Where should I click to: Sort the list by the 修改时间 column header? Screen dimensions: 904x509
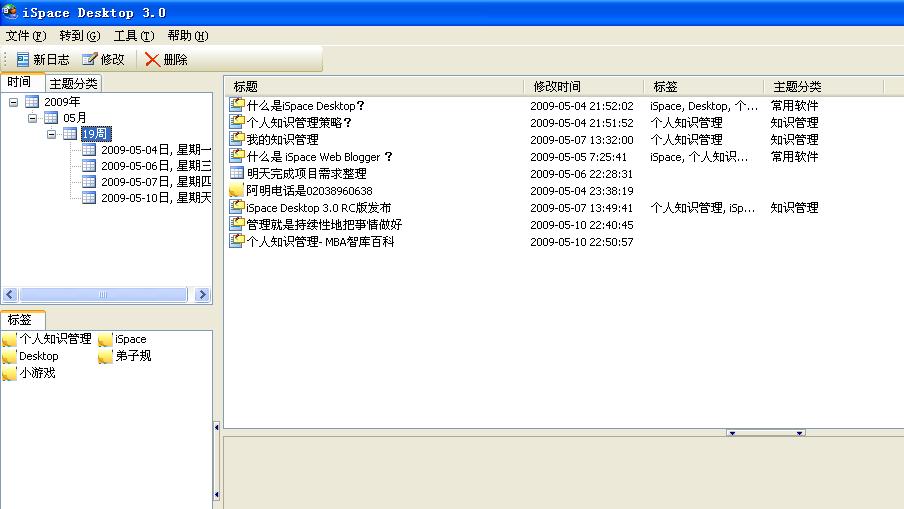(x=583, y=86)
